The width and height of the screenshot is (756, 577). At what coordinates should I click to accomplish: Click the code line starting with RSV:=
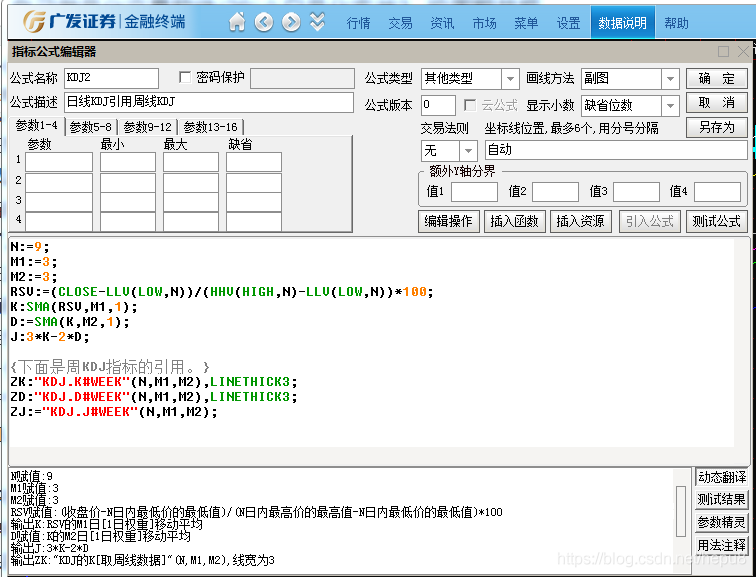(x=222, y=292)
